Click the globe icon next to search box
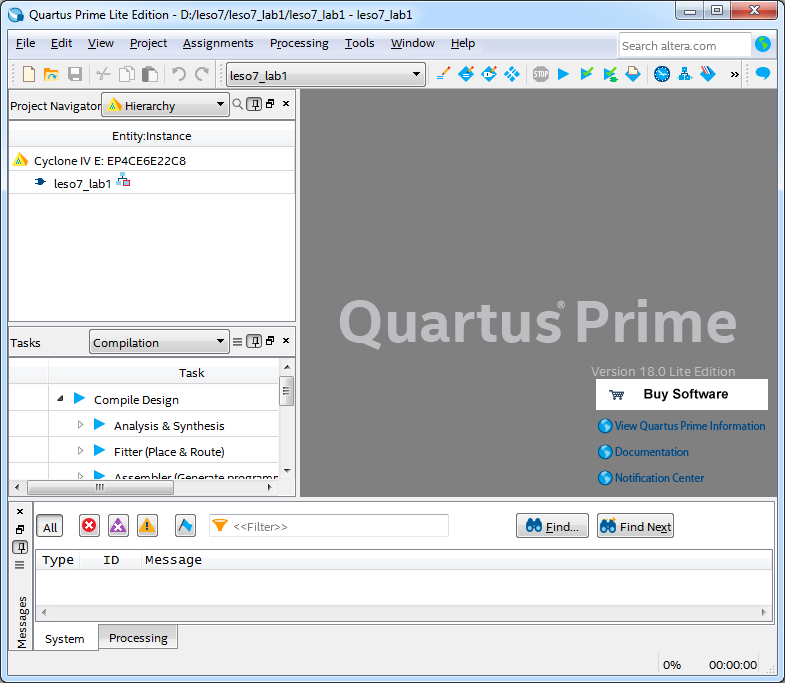Viewport: 785px width, 683px height. [763, 44]
